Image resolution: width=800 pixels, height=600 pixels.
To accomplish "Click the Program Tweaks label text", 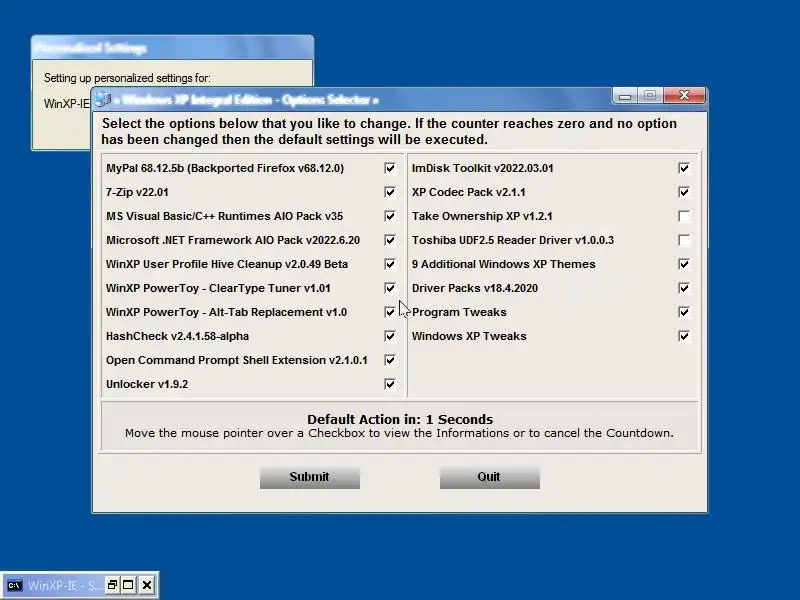I will point(459,312).
